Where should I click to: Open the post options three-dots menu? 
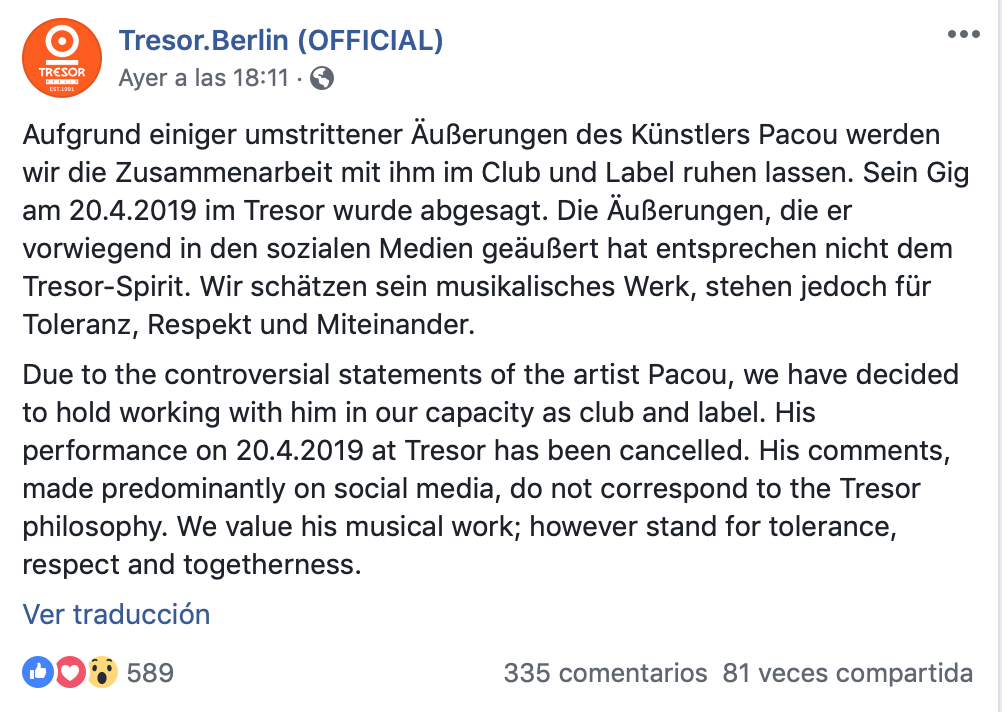pos(963,35)
